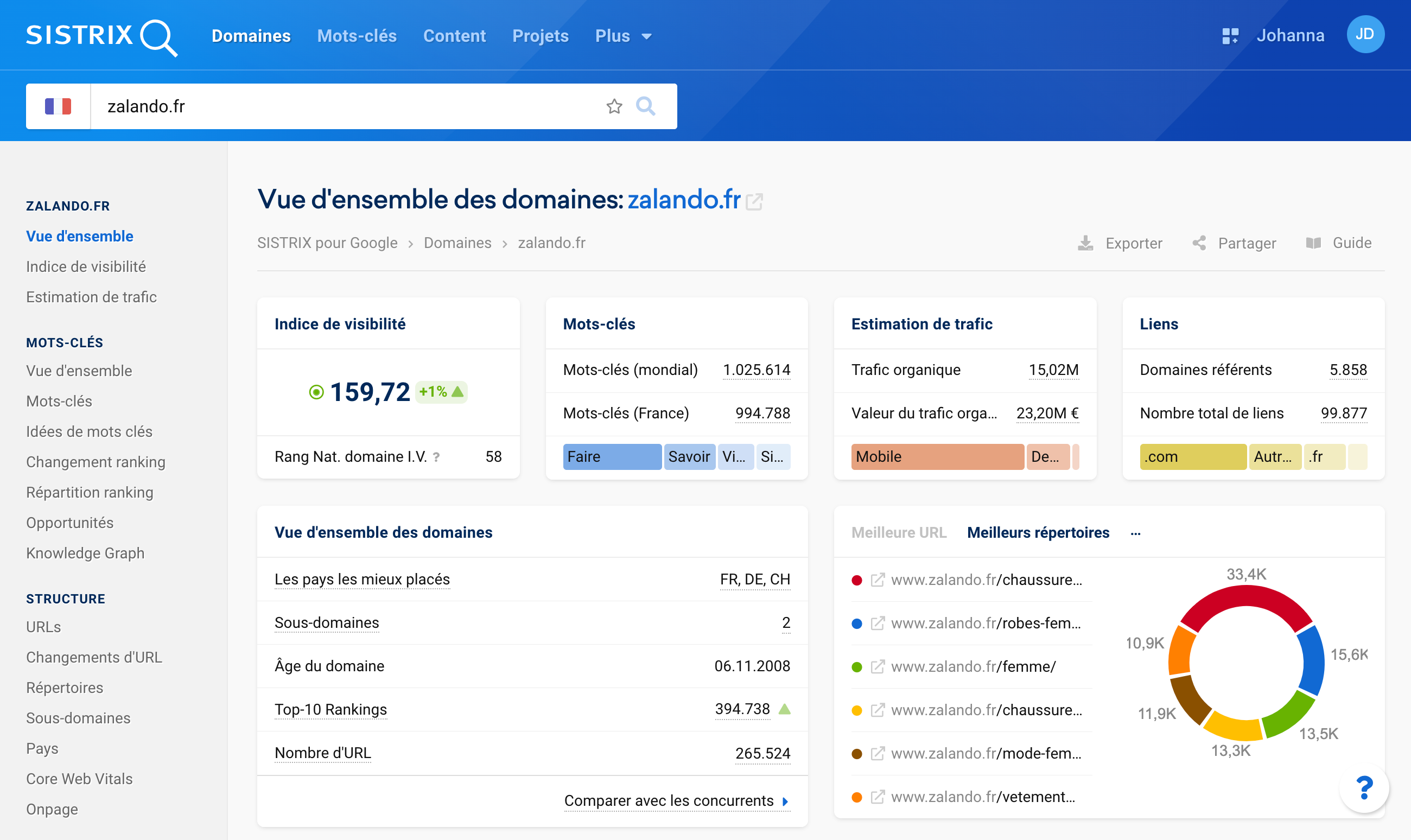Image resolution: width=1411 pixels, height=840 pixels.
Task: Click Comparer avec les concurrents link
Action: point(676,801)
